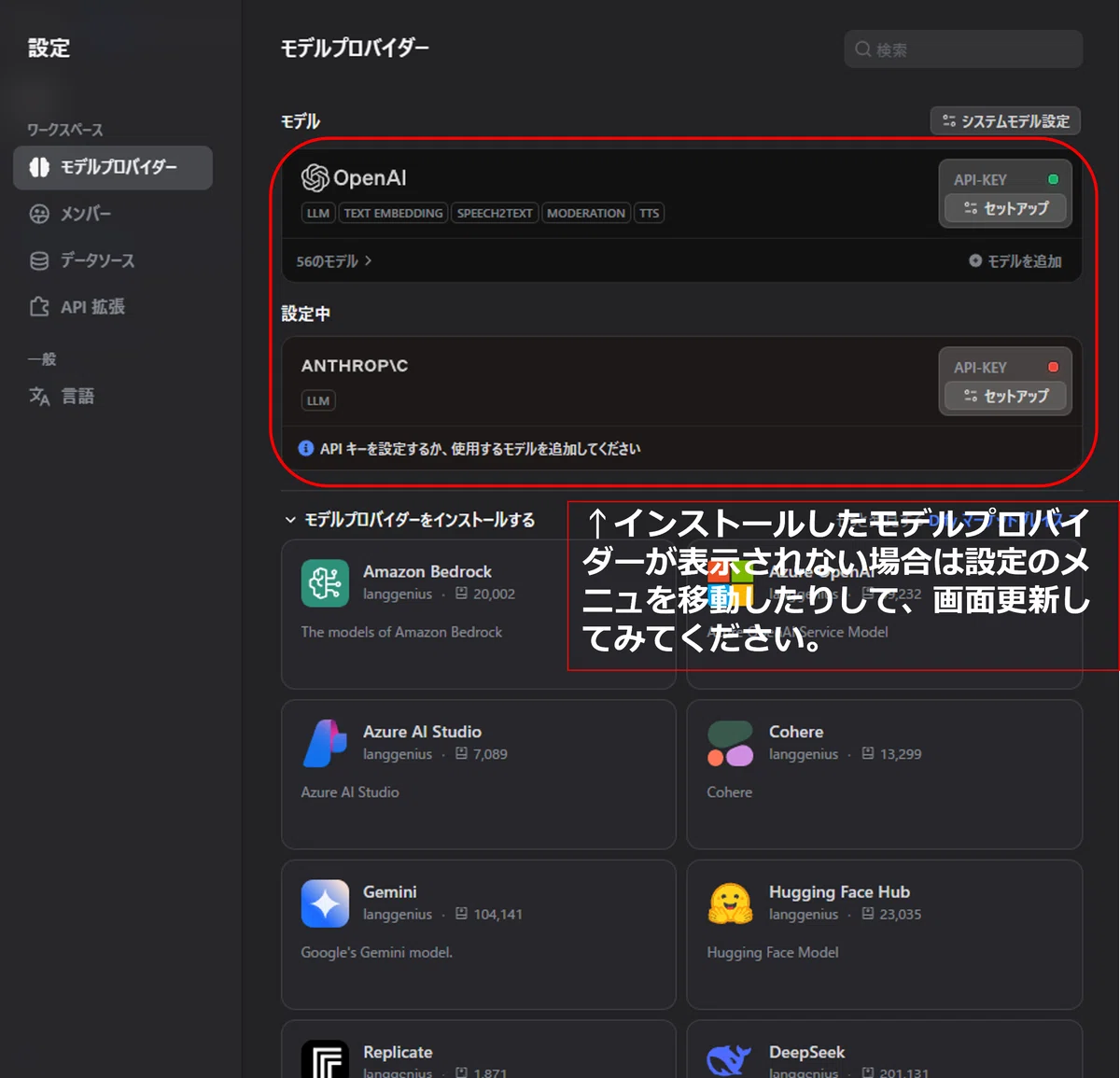Click the database icon beside データソース
Screen dimensions: 1120x1078
39,260
